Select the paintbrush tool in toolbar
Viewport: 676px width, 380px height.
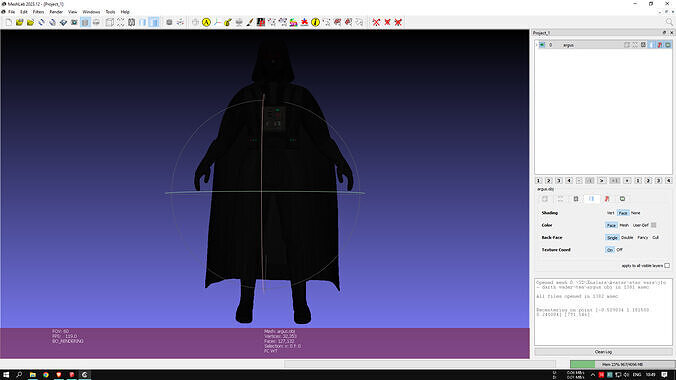tap(250, 22)
